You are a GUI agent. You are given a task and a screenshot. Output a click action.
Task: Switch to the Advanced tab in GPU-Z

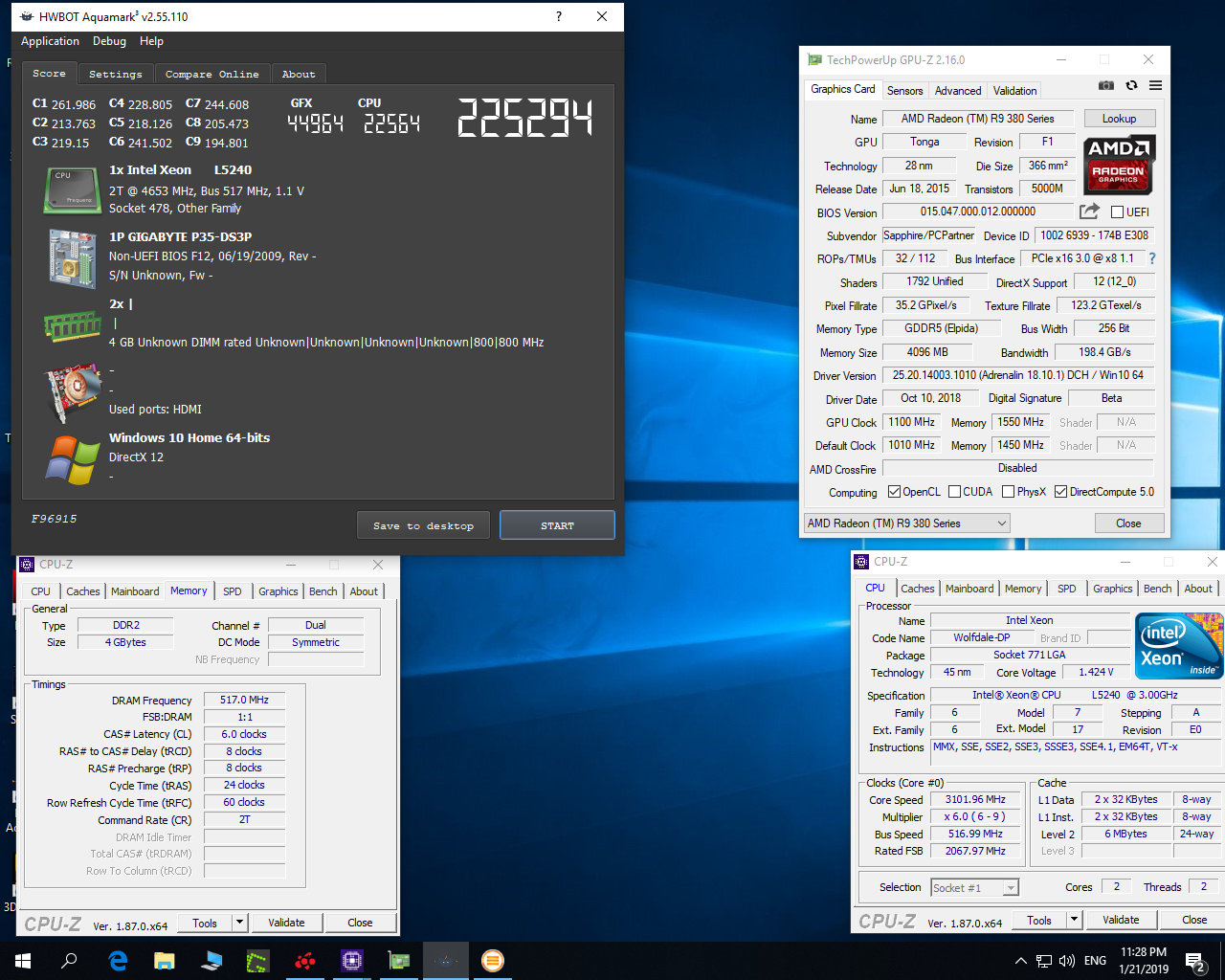[958, 91]
